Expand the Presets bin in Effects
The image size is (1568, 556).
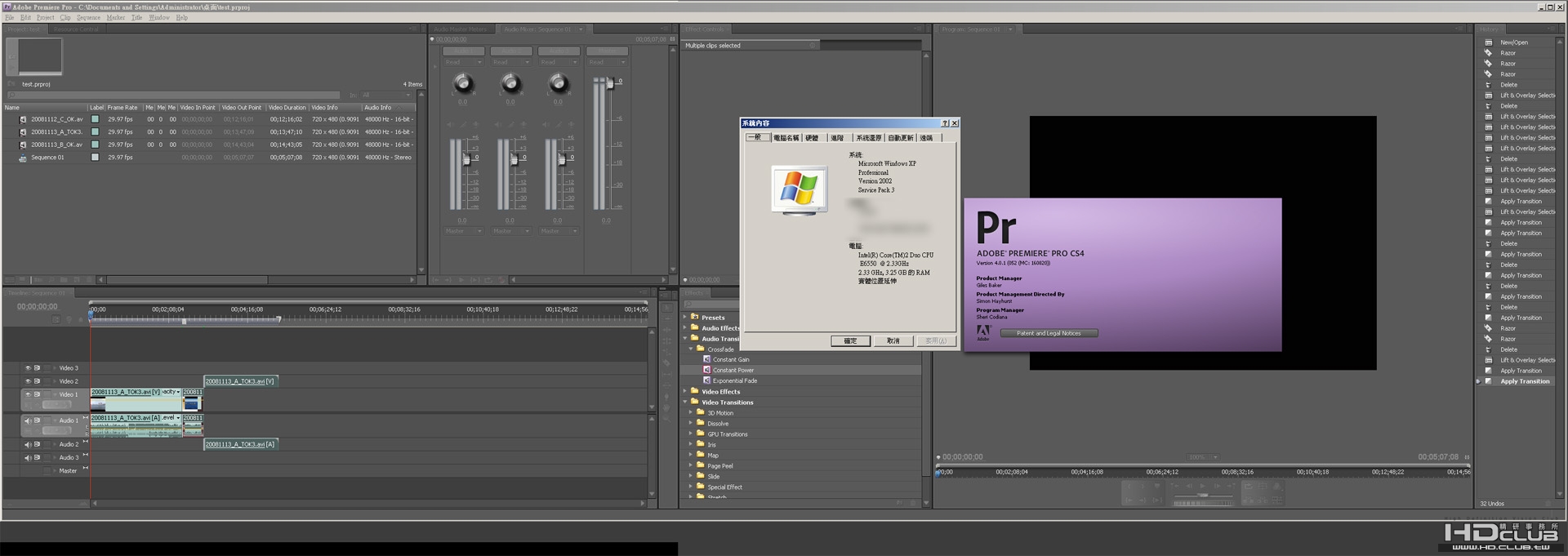[685, 317]
